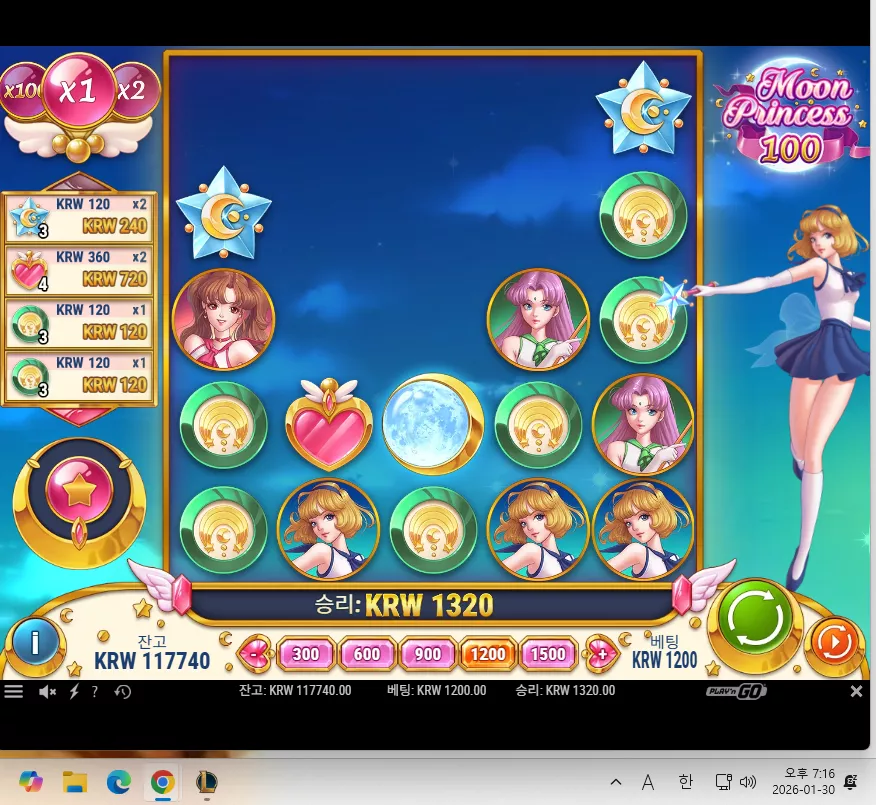Screen dimensions: 876x805
Task: Select the 300 bet amount
Action: tap(306, 654)
